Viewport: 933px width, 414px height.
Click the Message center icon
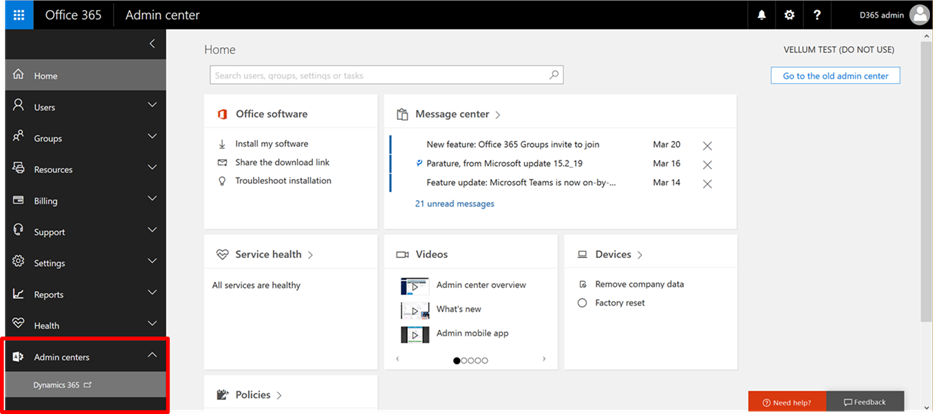403,114
